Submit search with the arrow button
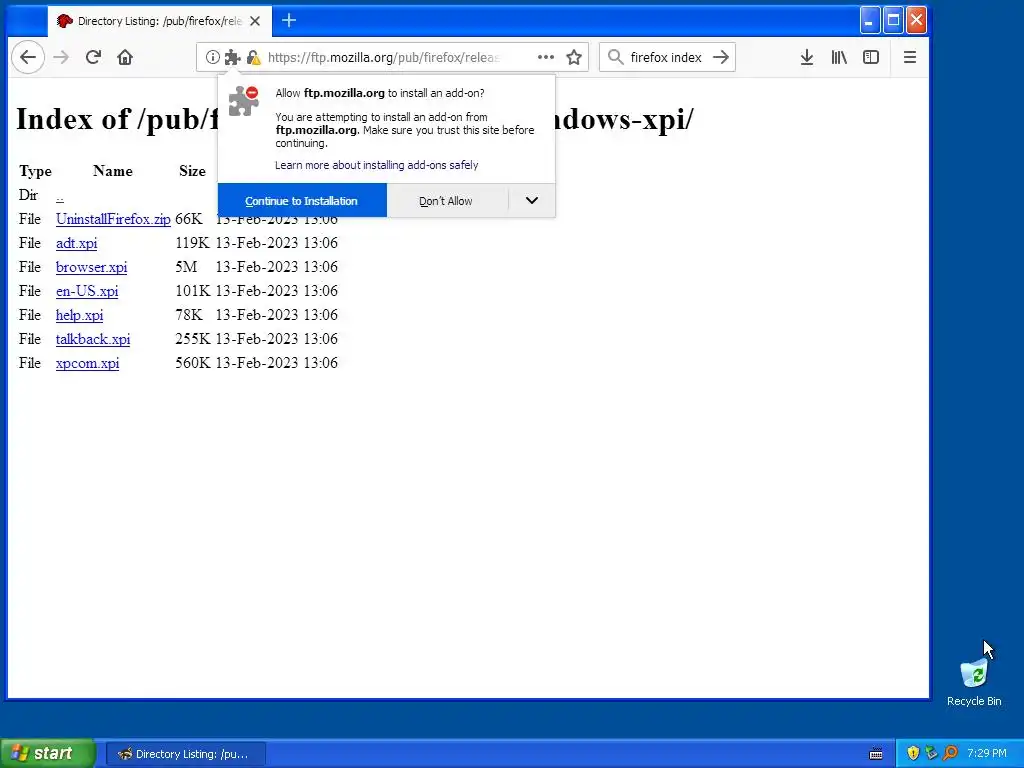The height and width of the screenshot is (768, 1024). click(721, 57)
